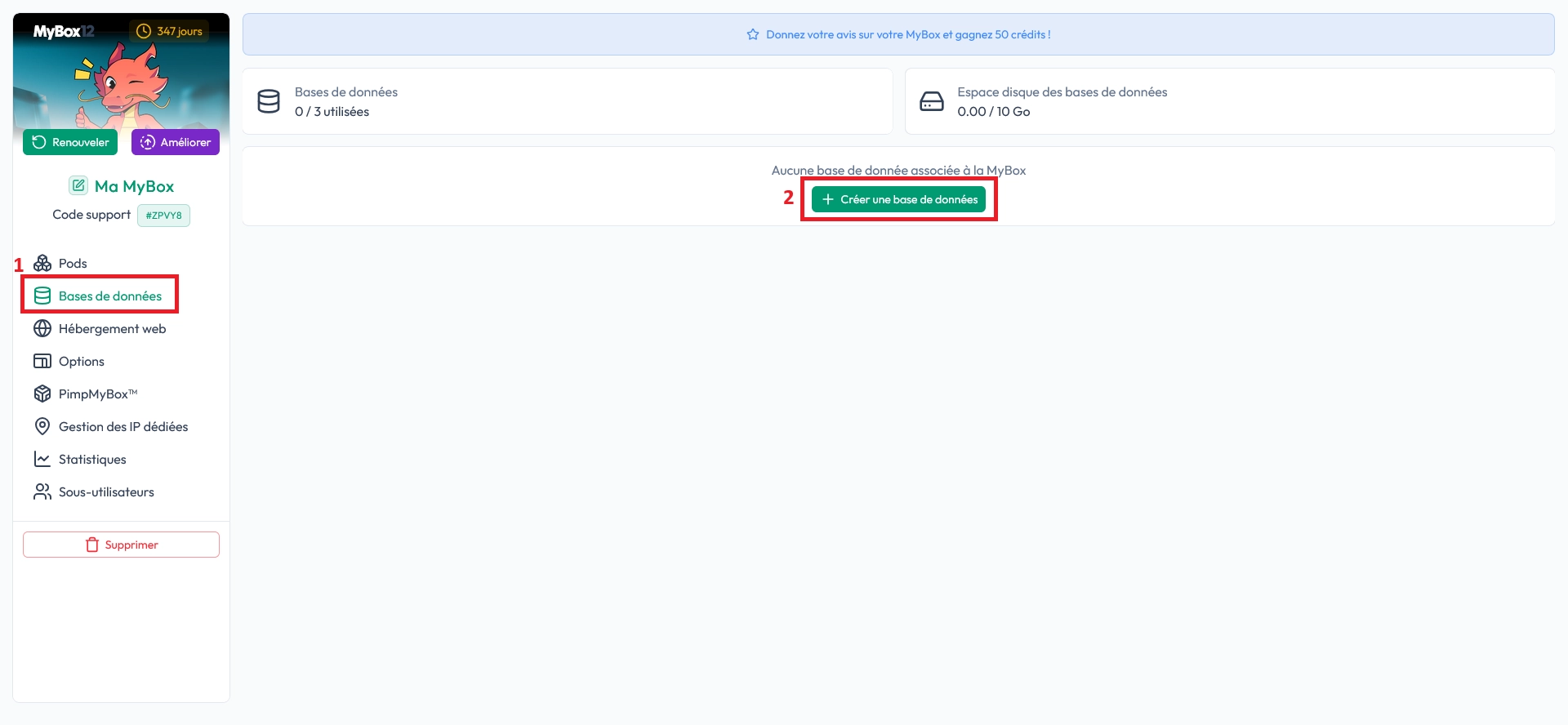Open the Hébergement web menu entry

click(x=112, y=328)
